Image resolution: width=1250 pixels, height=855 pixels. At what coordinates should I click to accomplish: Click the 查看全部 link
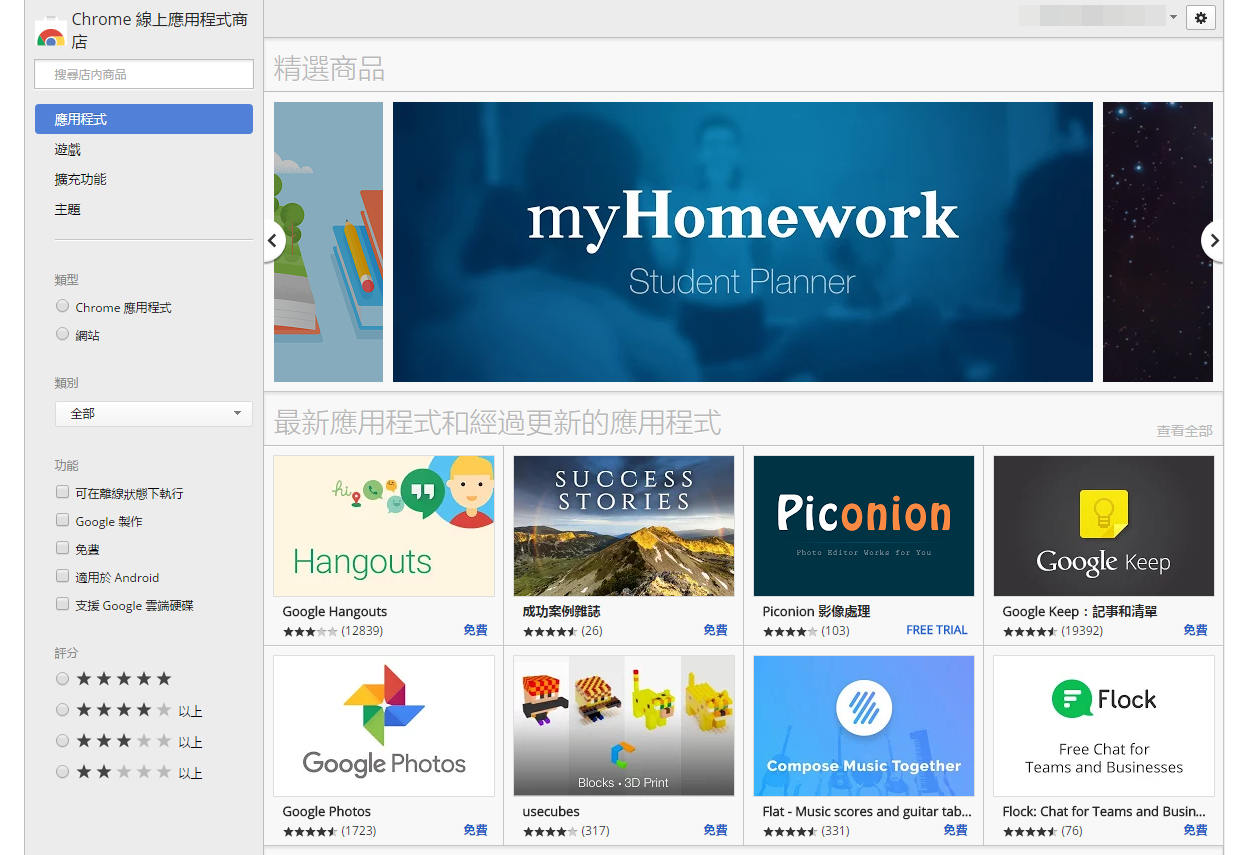point(1184,431)
